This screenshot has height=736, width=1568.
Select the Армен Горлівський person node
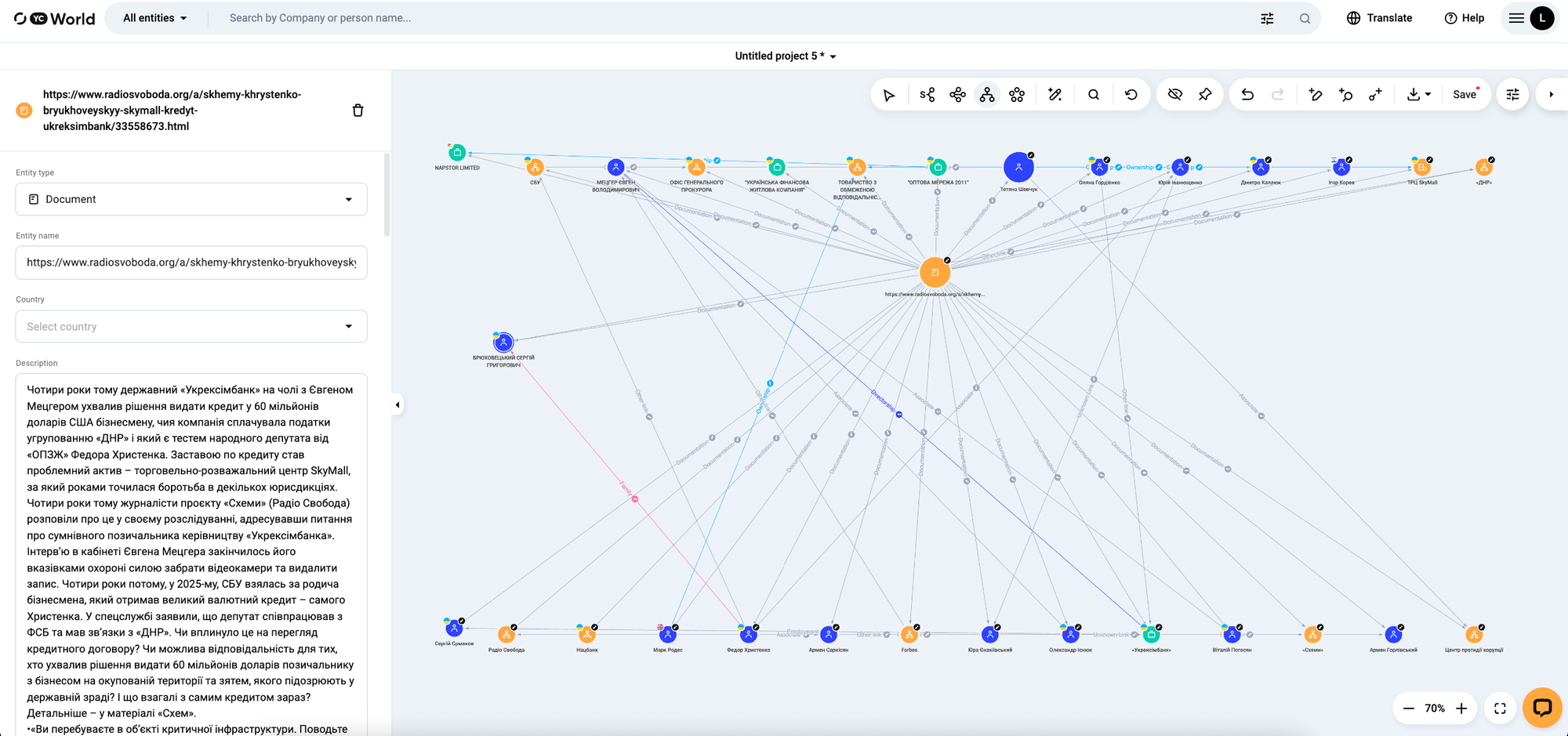pos(1393,634)
